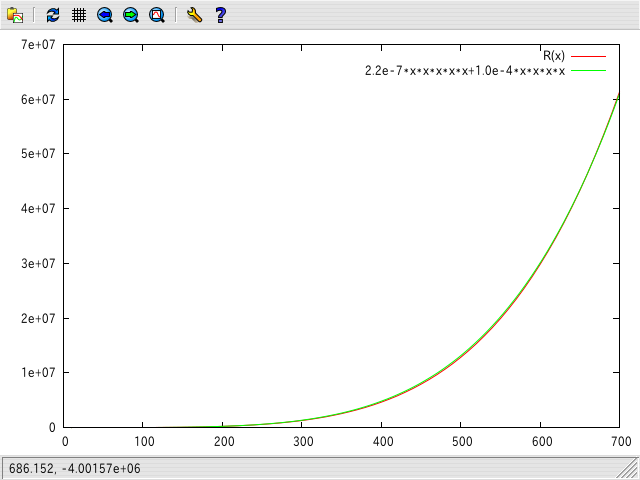Apply the previous zoom settings
This screenshot has height=480, width=640.
pos(105,15)
